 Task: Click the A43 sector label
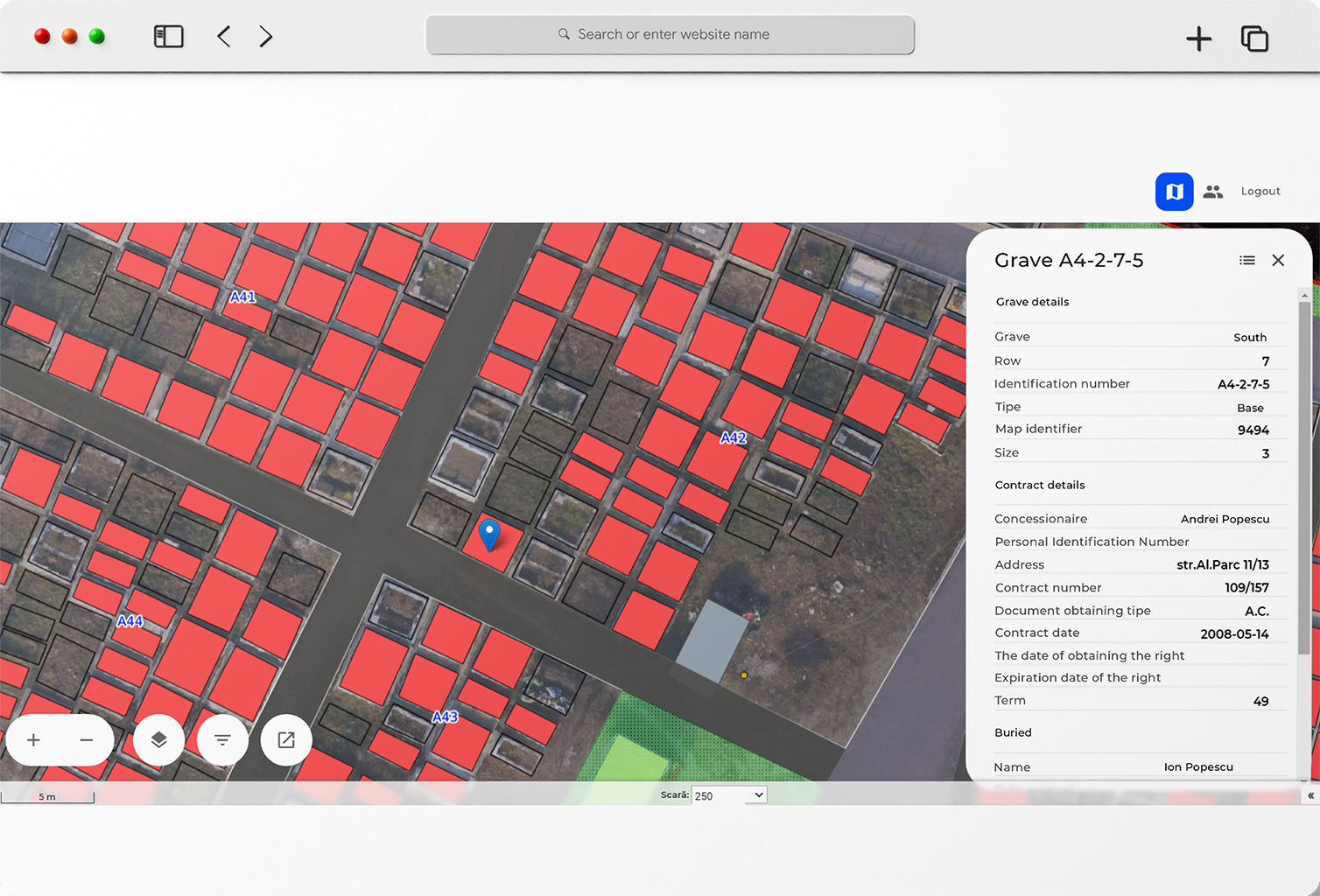[445, 717]
